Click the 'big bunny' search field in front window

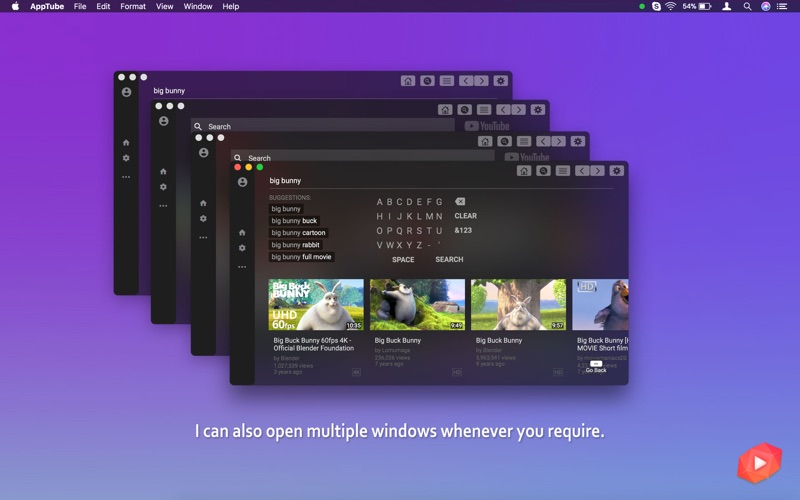tap(441, 181)
